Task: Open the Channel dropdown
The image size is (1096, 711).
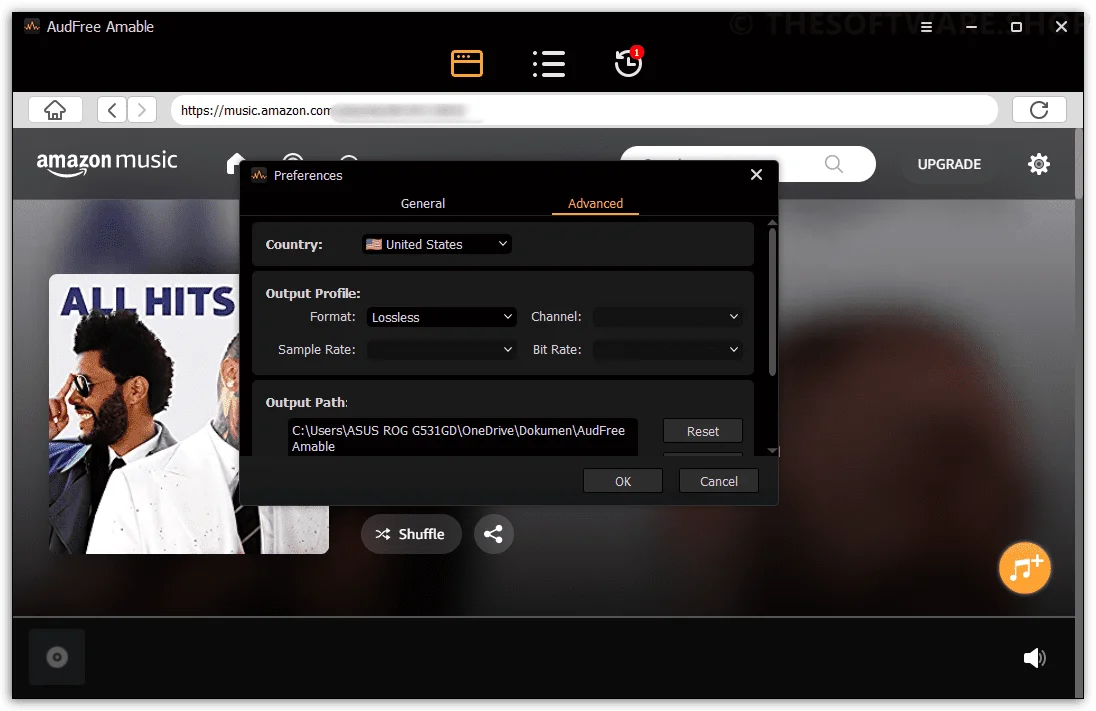Action: click(x=667, y=317)
